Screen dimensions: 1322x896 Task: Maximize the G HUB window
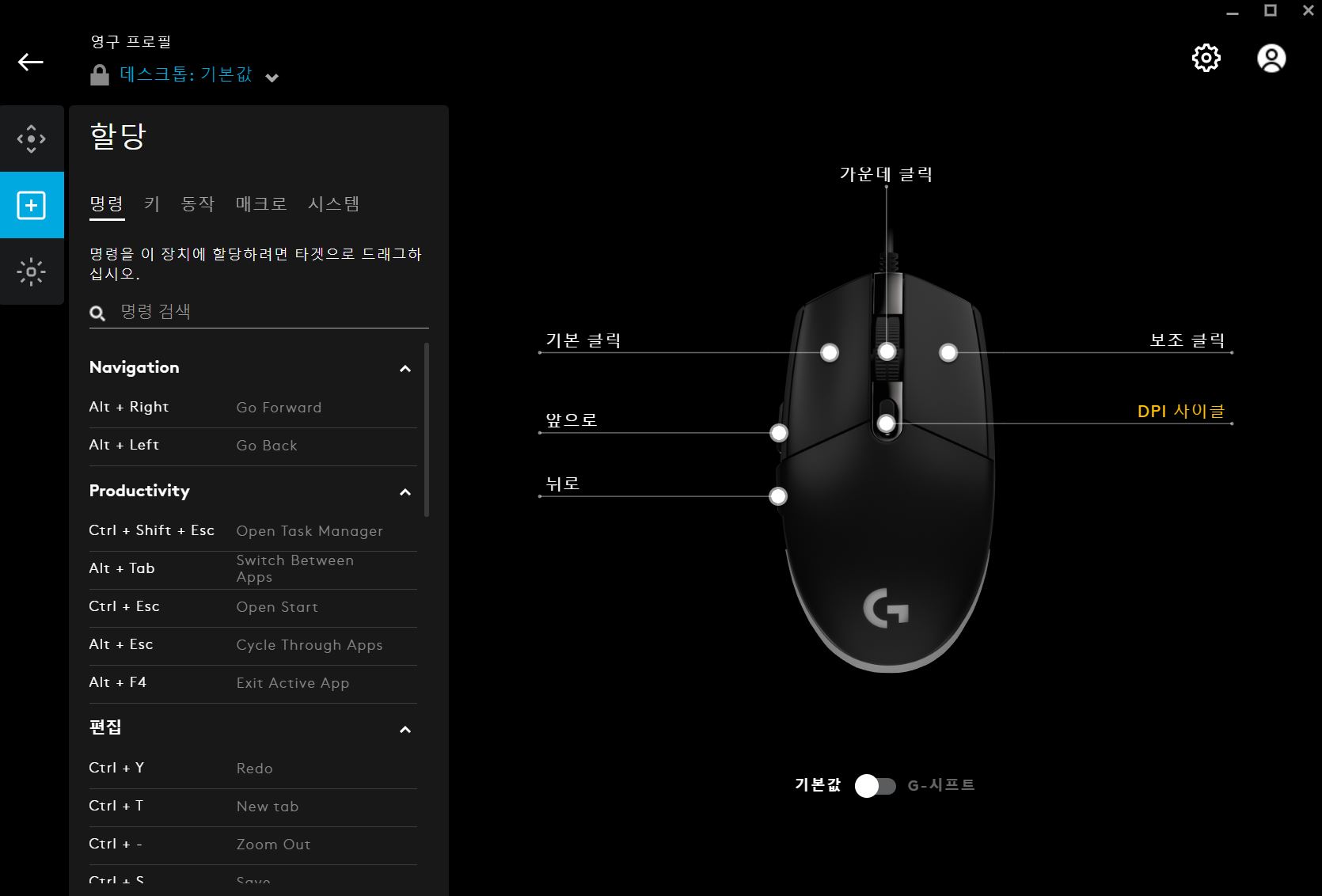[x=1271, y=10]
